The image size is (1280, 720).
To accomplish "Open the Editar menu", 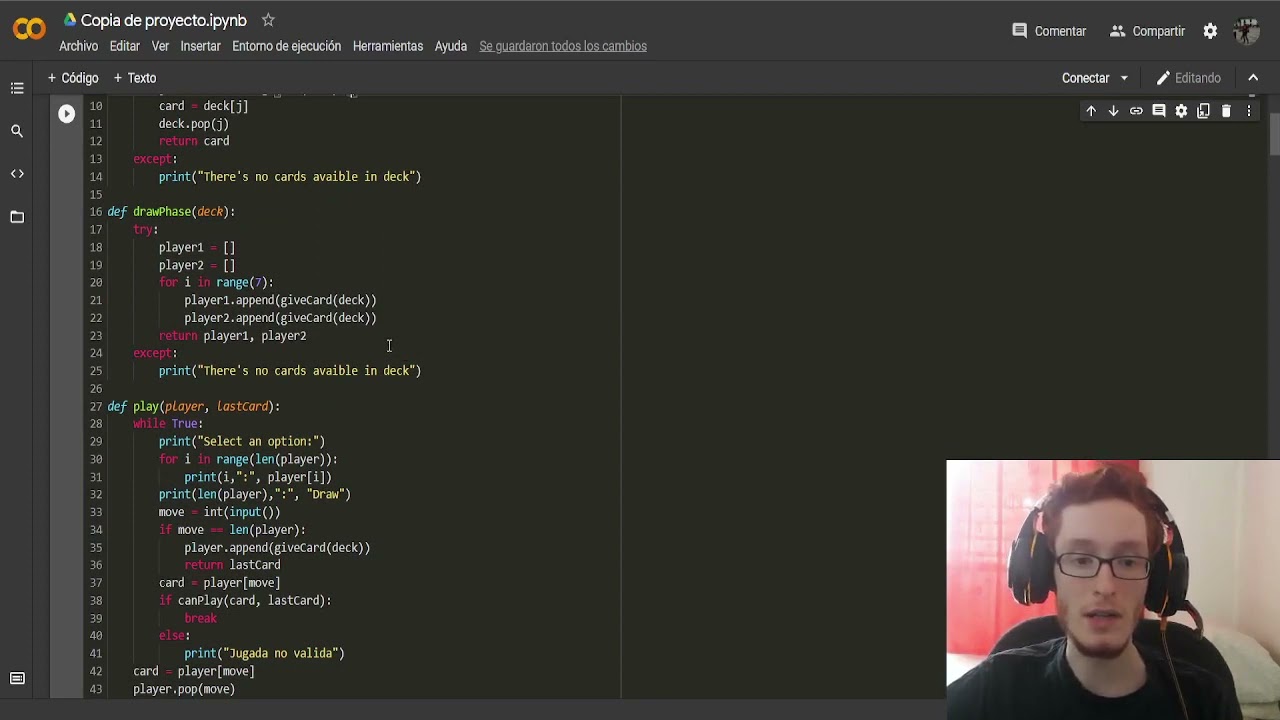I will [125, 46].
